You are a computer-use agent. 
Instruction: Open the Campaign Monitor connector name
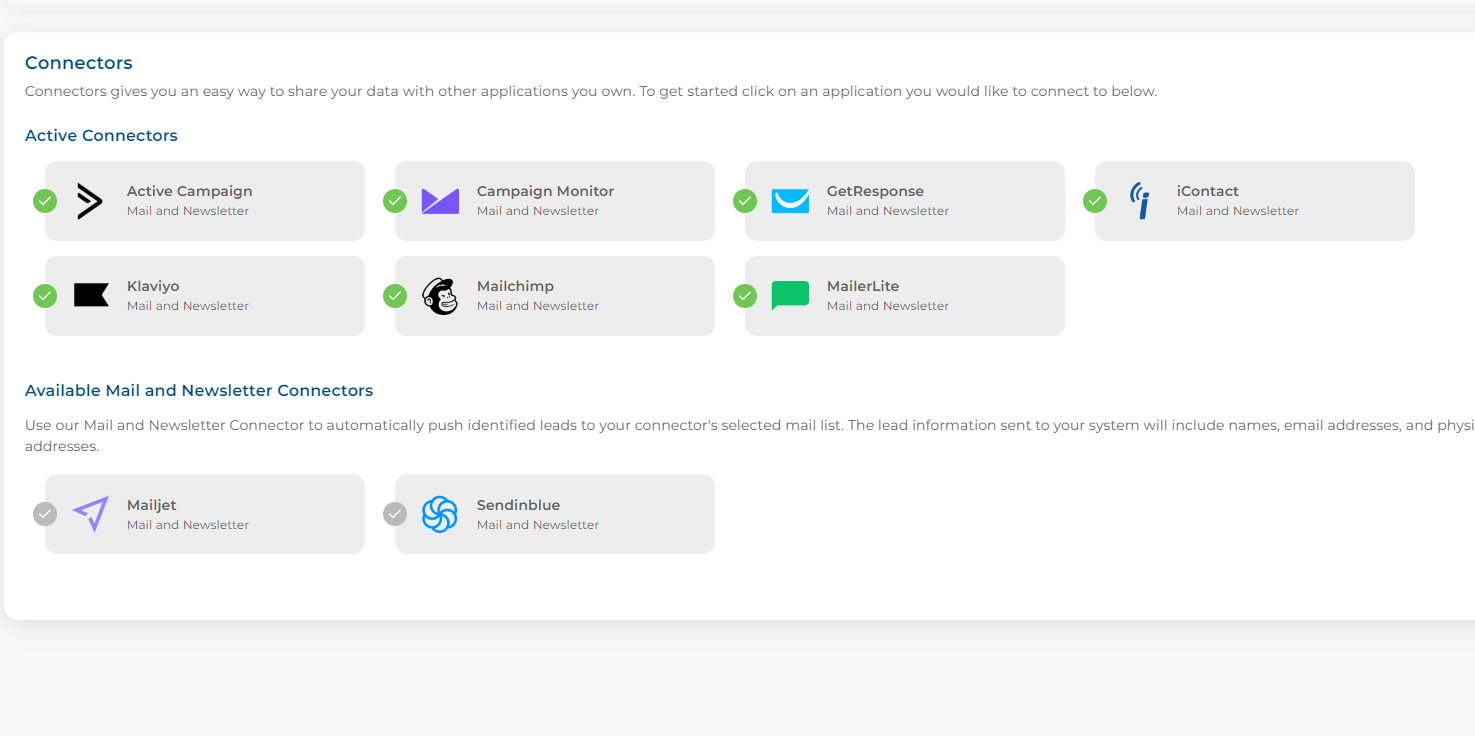545,191
